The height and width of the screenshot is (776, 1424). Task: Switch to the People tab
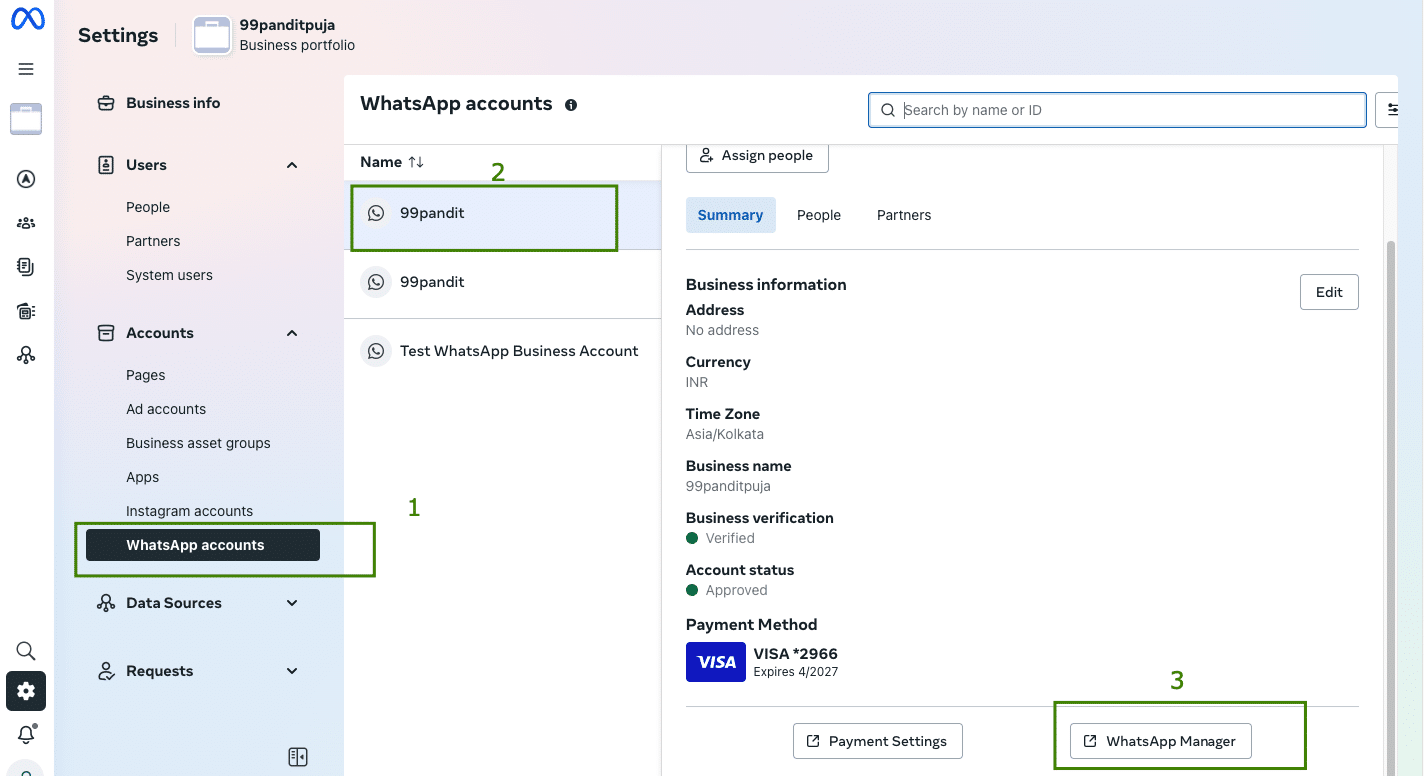819,215
